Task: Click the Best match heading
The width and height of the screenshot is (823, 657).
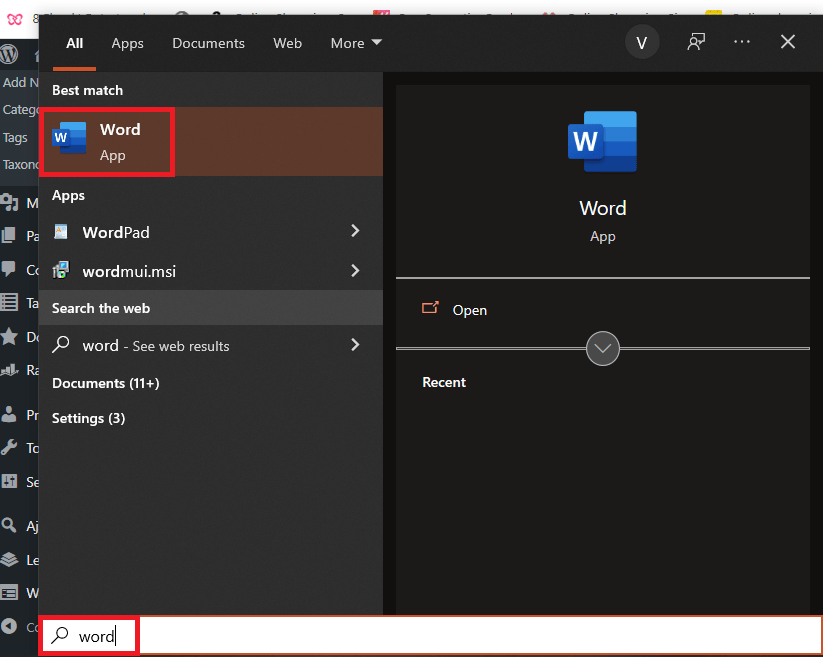Action: (x=88, y=90)
